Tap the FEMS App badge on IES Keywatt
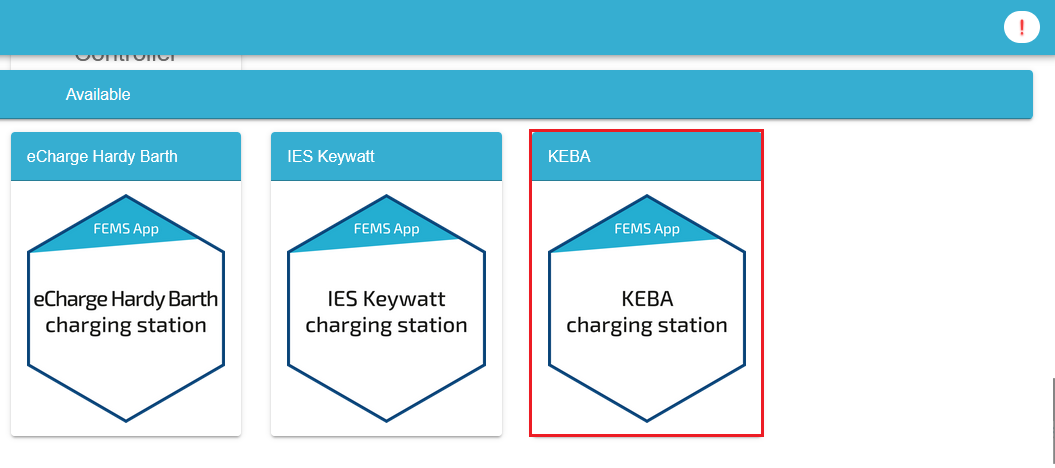Viewport: 1055px width, 468px height. click(x=386, y=229)
